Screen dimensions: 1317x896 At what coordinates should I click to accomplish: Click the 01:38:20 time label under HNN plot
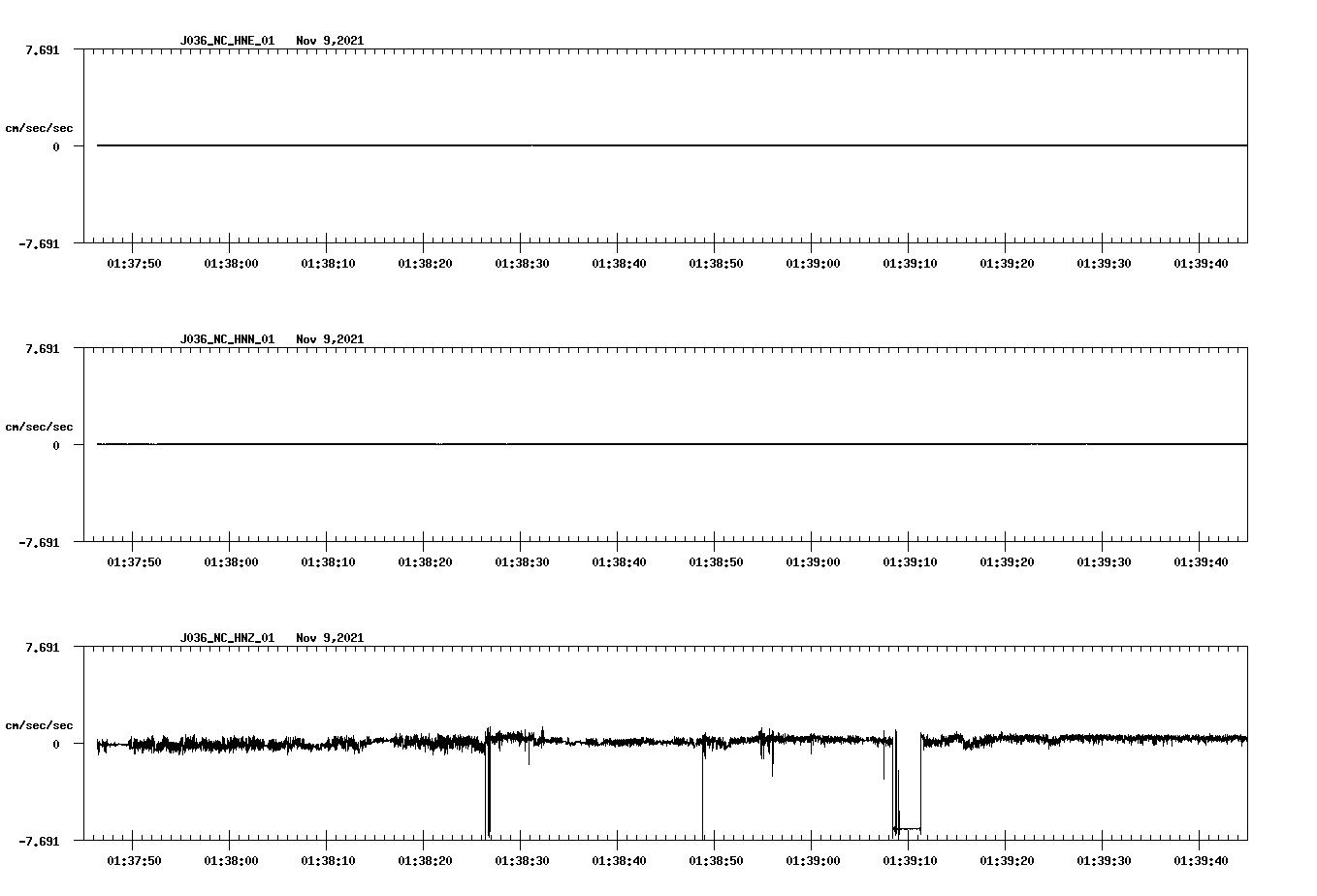pos(425,562)
